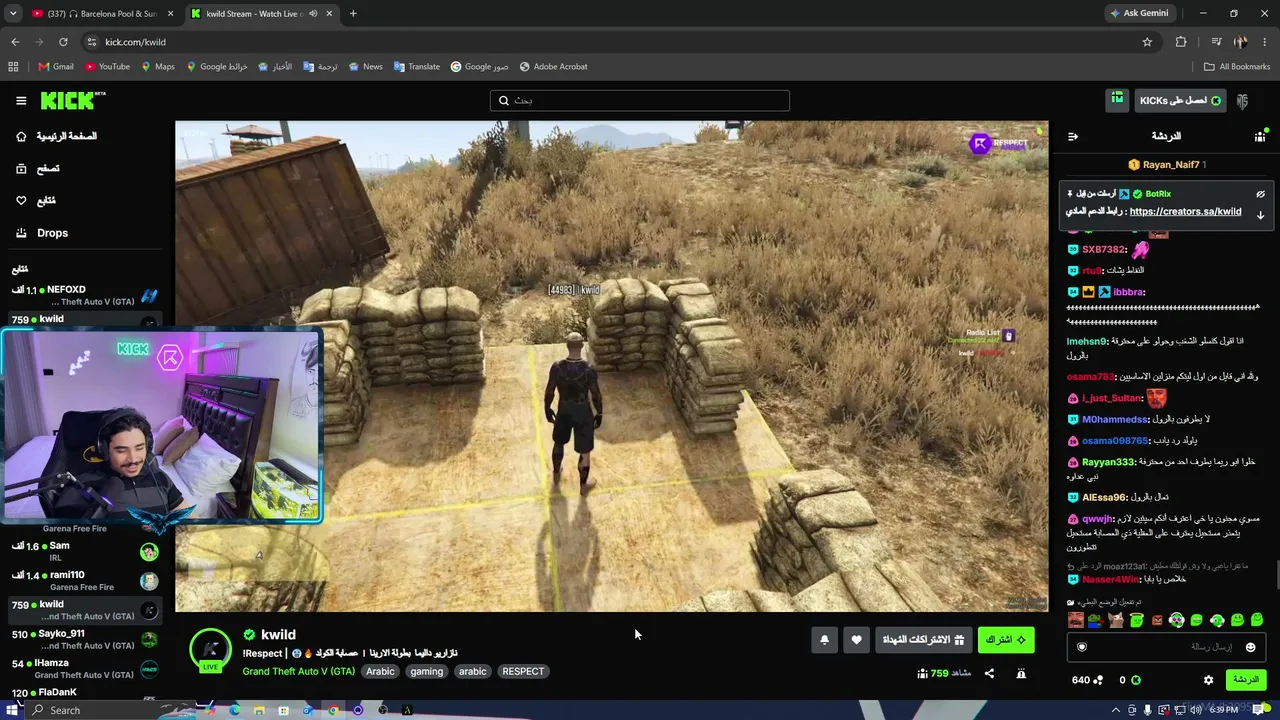Viewport: 1280px width, 720px height.
Task: Go back to the previous page
Action: pos(15,42)
